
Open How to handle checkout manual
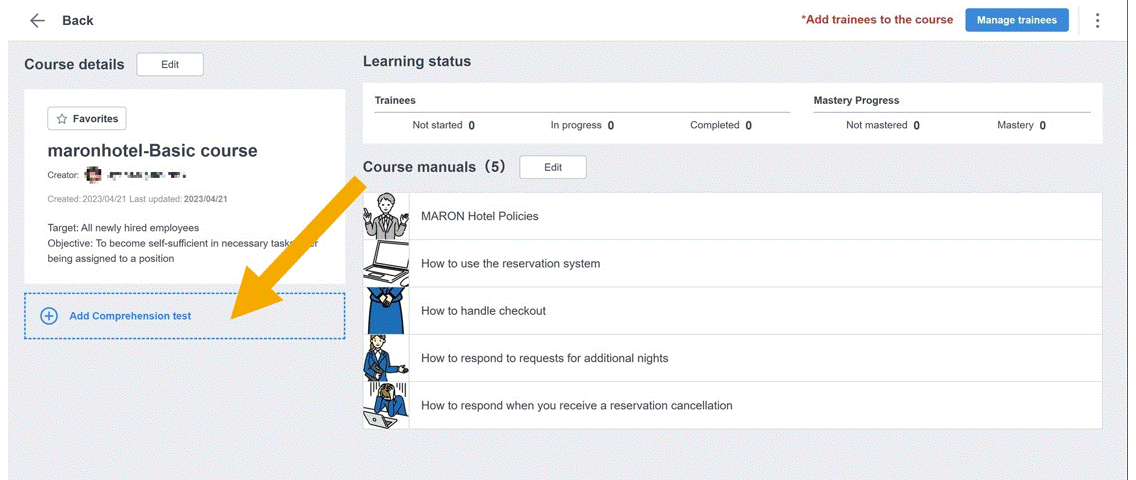click(483, 311)
